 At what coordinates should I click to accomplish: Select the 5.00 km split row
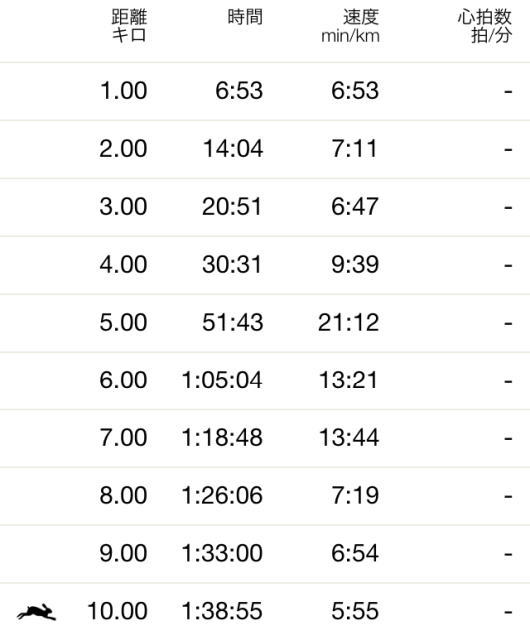pos(265,323)
